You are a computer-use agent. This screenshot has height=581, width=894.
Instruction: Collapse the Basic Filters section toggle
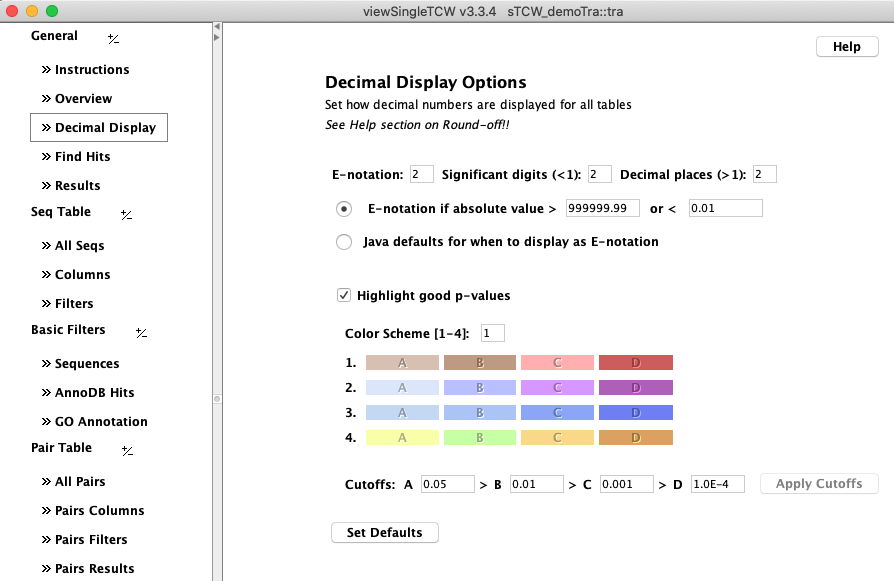coord(141,332)
